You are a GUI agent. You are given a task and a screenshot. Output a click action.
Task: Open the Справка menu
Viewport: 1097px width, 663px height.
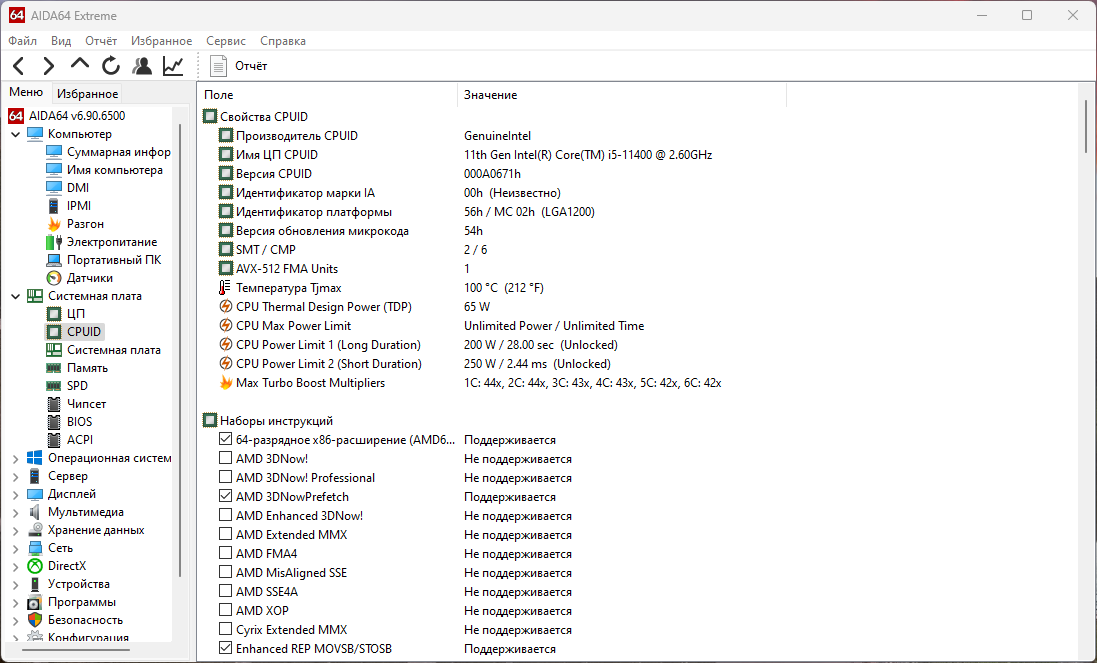click(283, 41)
